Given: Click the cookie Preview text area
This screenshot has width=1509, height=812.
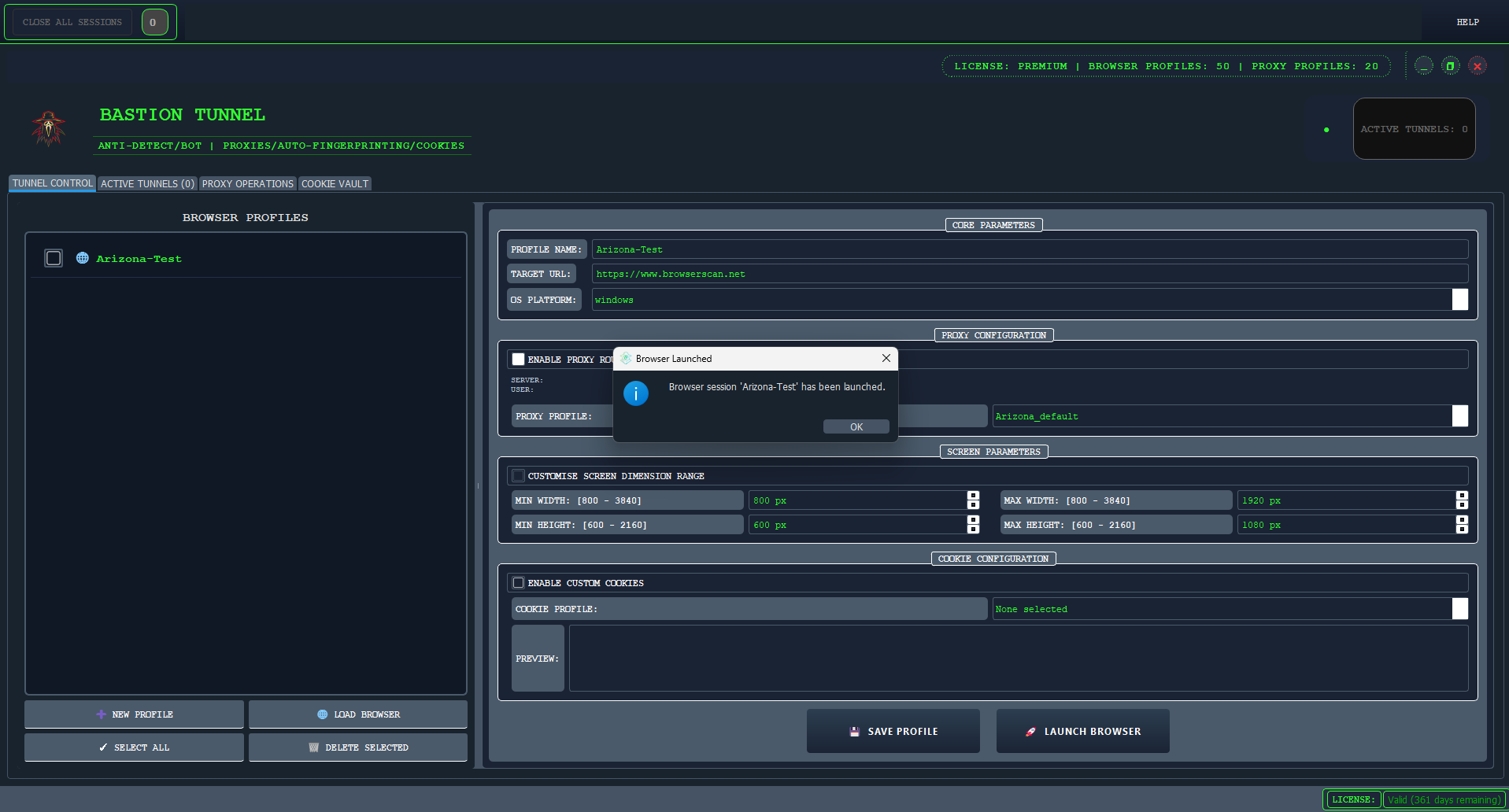Looking at the screenshot, I should [1019, 658].
